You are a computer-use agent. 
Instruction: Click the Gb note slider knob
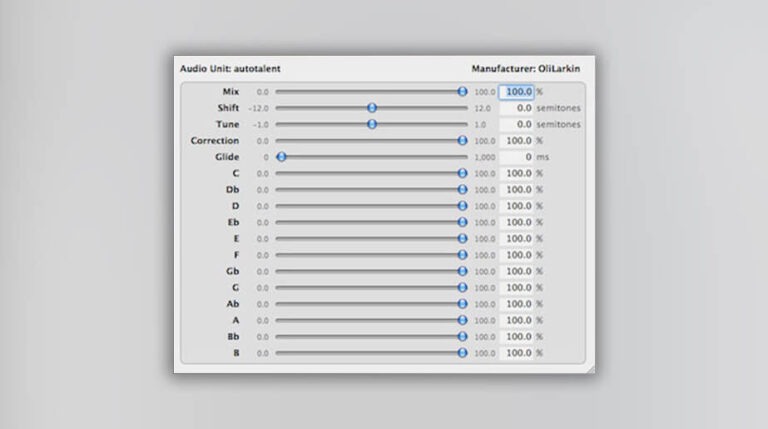[x=462, y=271]
